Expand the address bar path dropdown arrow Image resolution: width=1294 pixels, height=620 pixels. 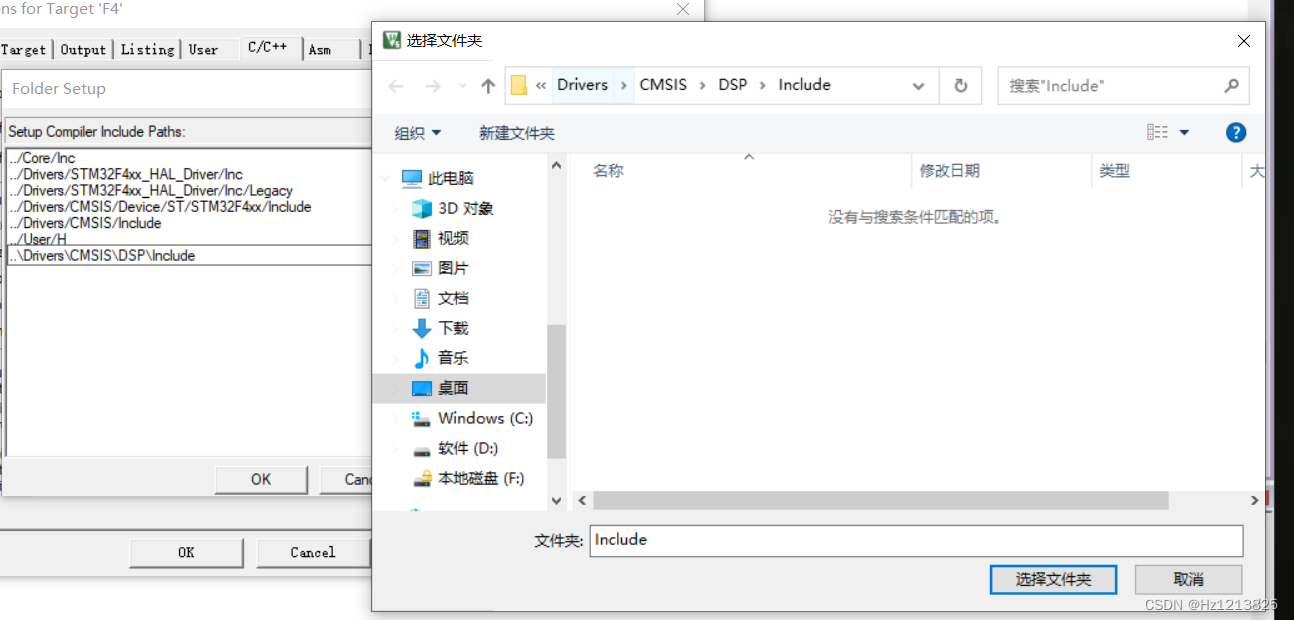918,85
